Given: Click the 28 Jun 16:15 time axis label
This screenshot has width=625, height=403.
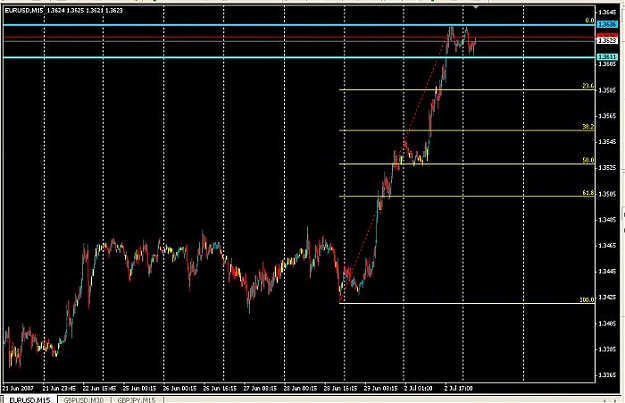Looking at the screenshot, I should 340,388.
